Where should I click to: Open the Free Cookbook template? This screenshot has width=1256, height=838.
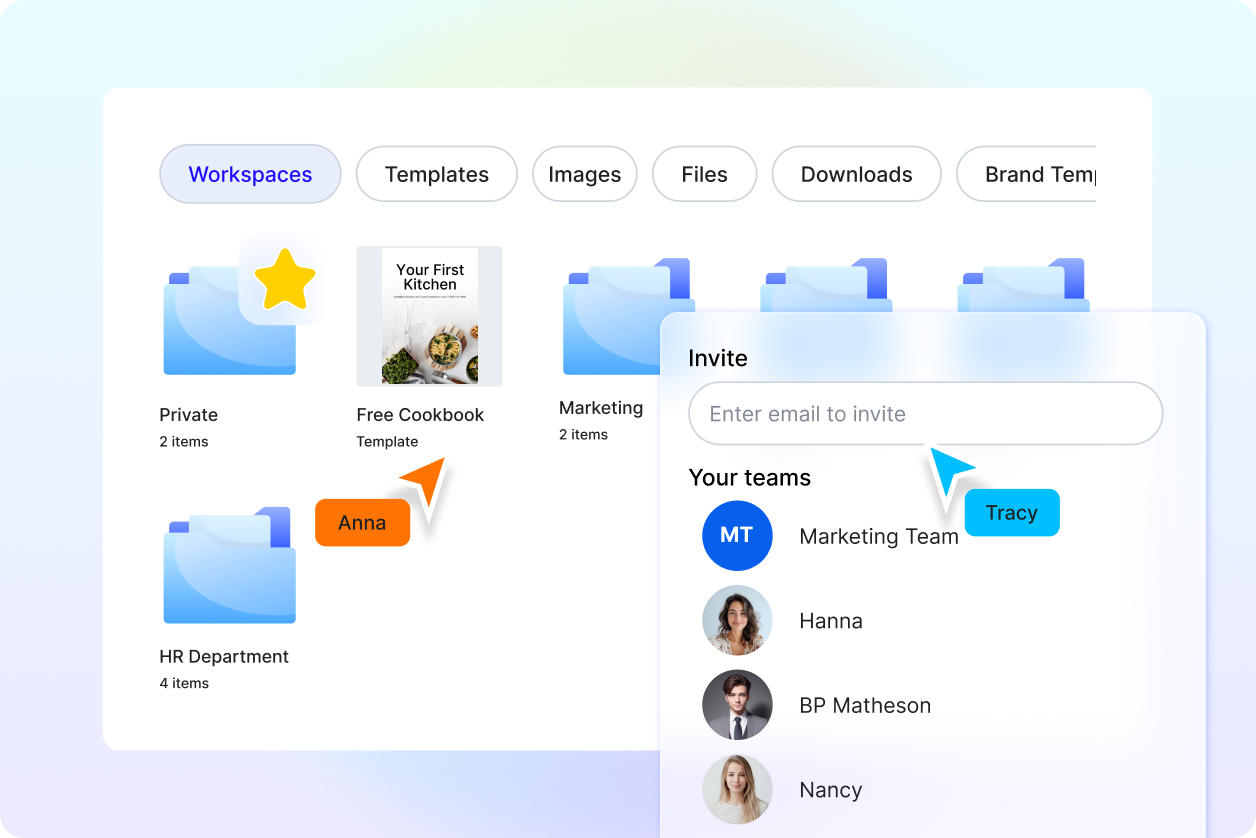[x=429, y=316]
